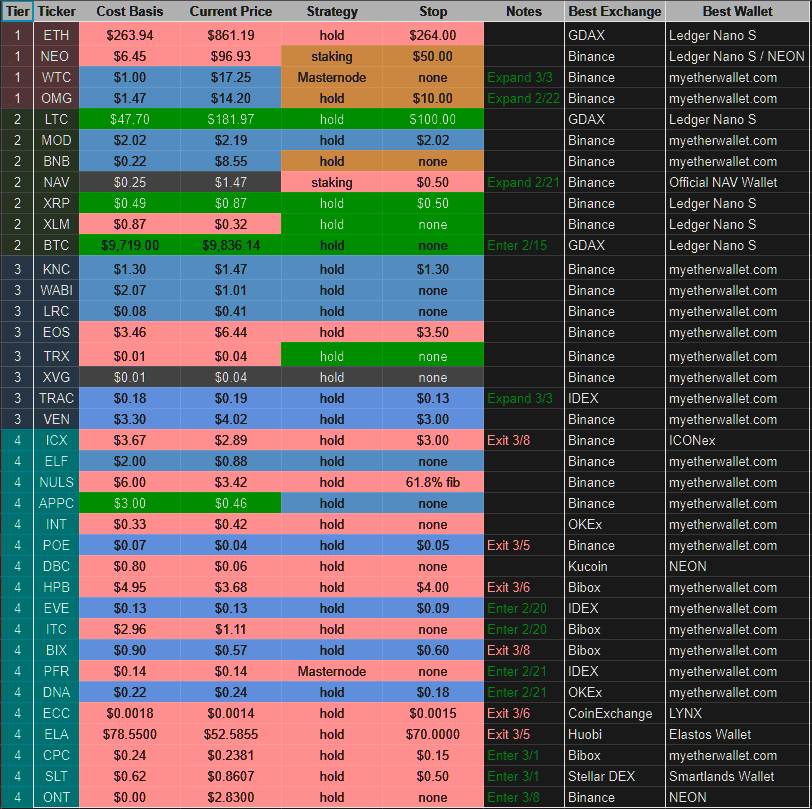Click the Masternode strategy cell in WTC row
Viewport: 812px width, 809px height.
331,77
